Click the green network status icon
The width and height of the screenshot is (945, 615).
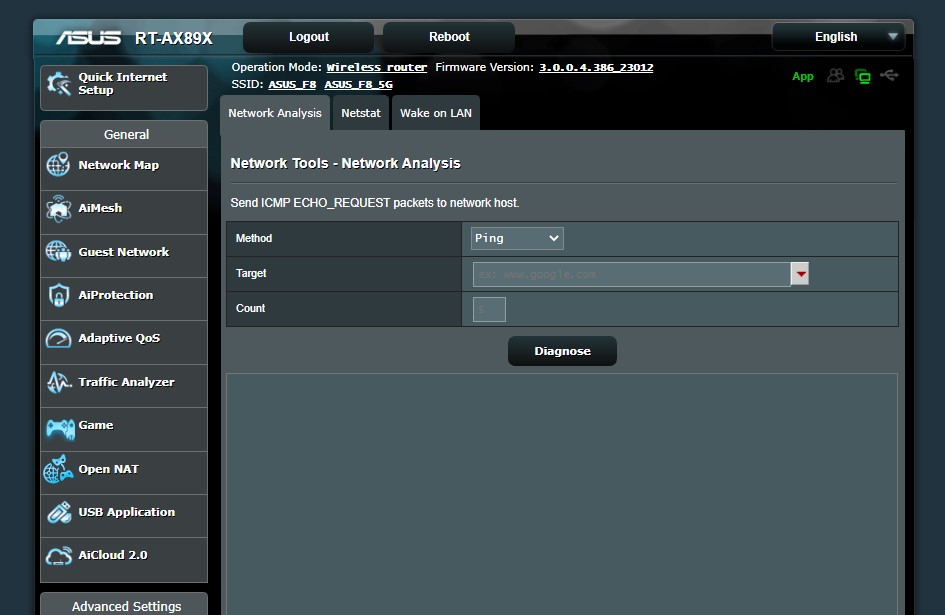862,76
